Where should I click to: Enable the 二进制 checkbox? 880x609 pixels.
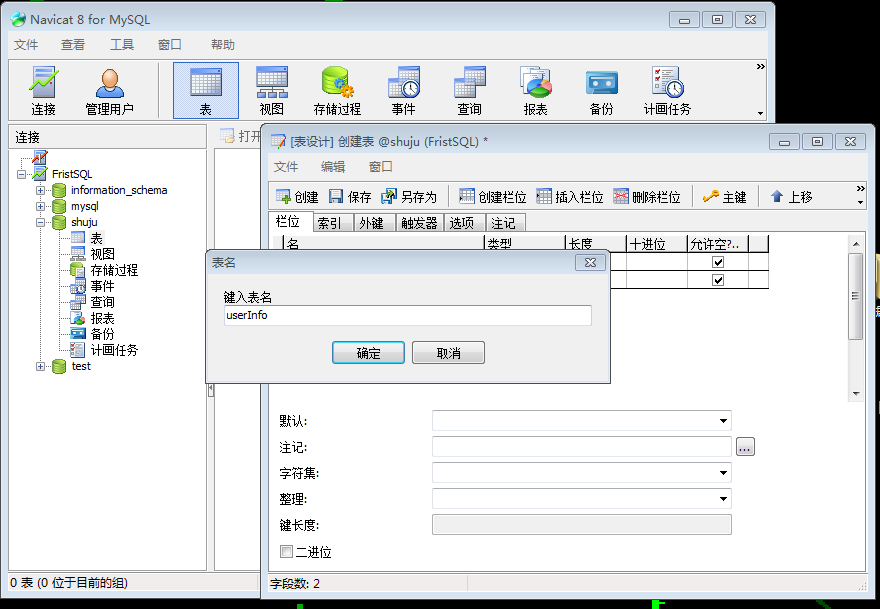pyautogui.click(x=286, y=551)
